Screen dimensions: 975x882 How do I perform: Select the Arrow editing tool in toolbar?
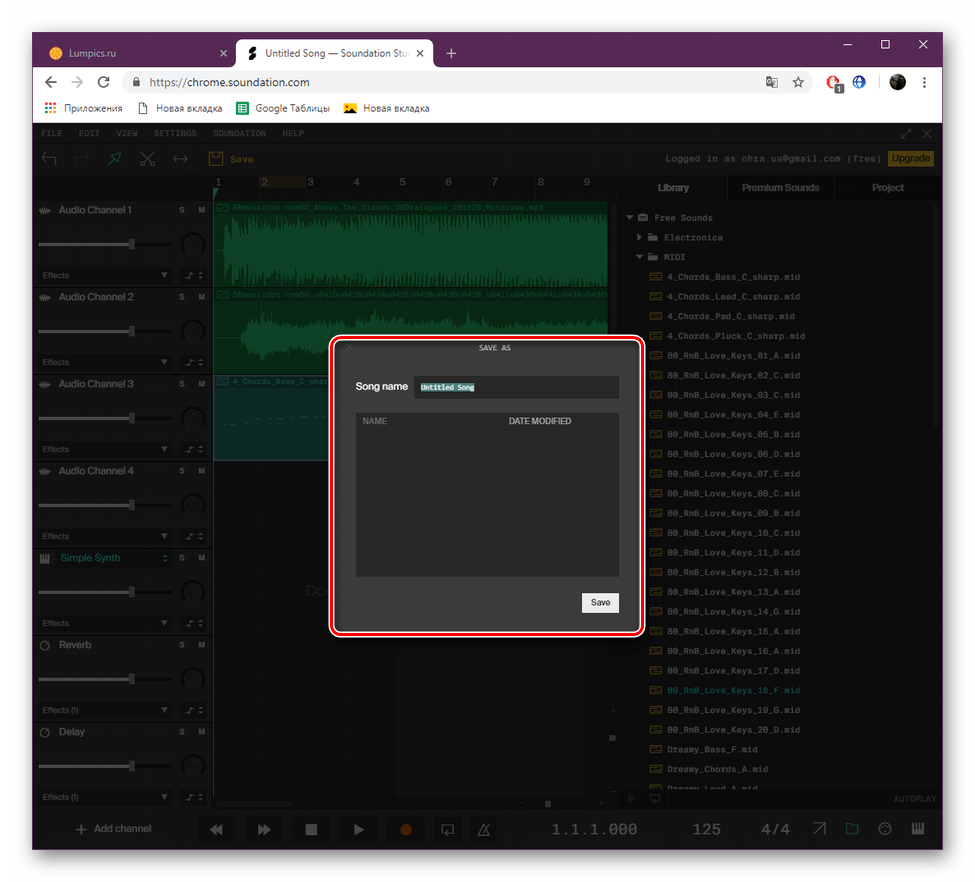tap(114, 158)
